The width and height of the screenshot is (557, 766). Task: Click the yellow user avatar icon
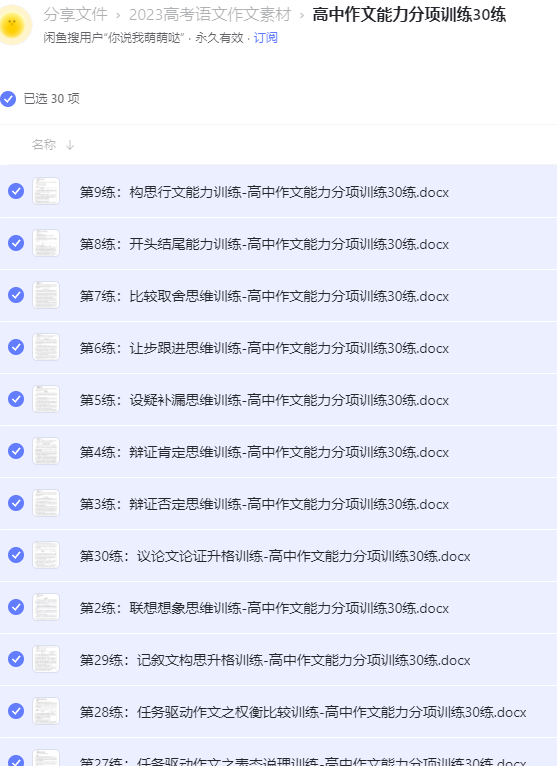[x=14, y=24]
